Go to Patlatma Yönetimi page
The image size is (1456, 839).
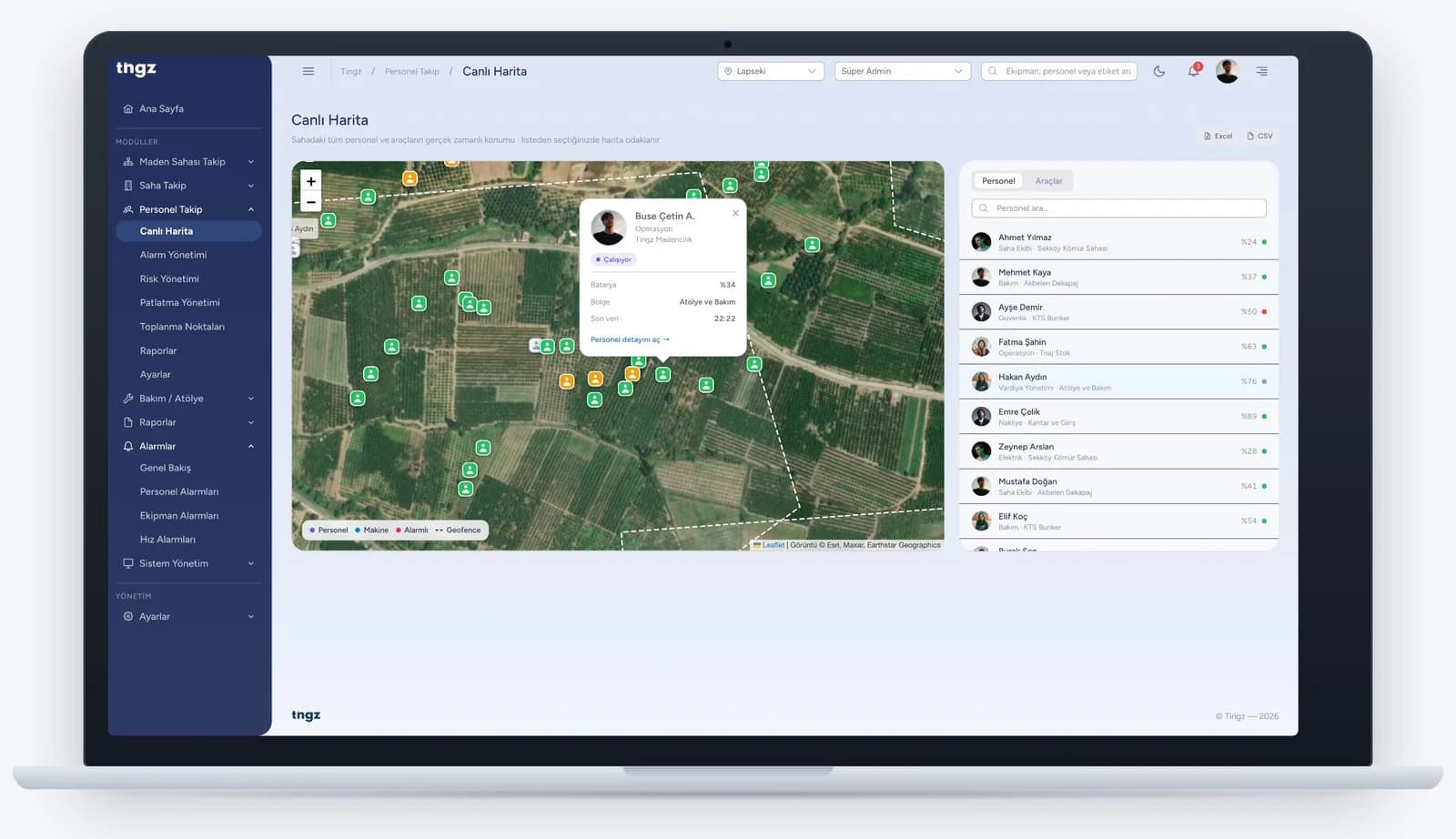click(x=179, y=303)
